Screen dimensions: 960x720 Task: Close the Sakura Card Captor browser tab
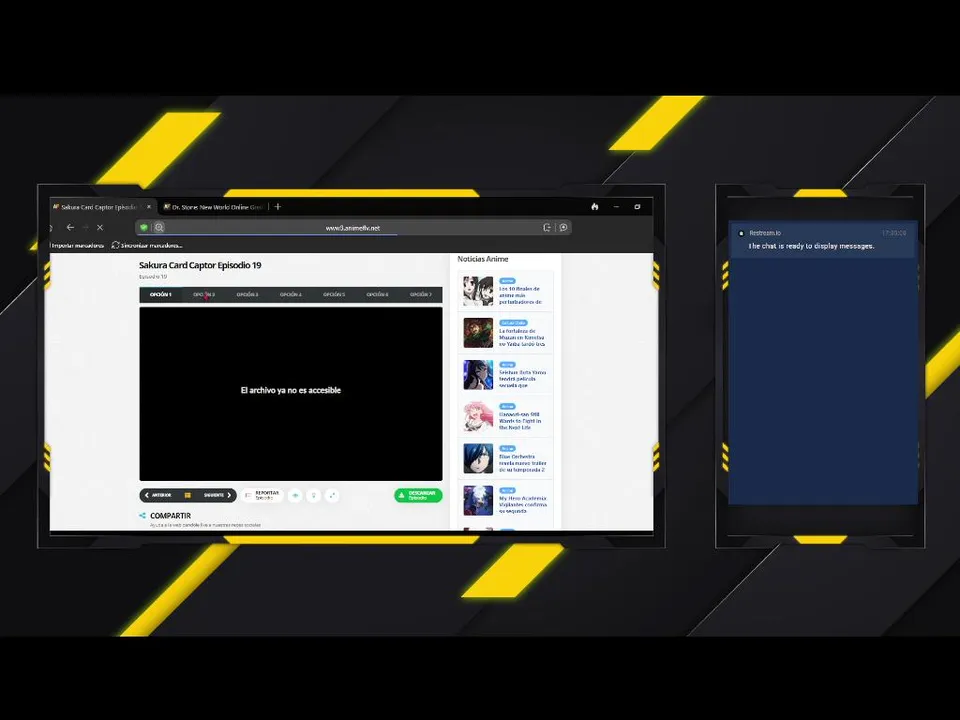(x=149, y=207)
